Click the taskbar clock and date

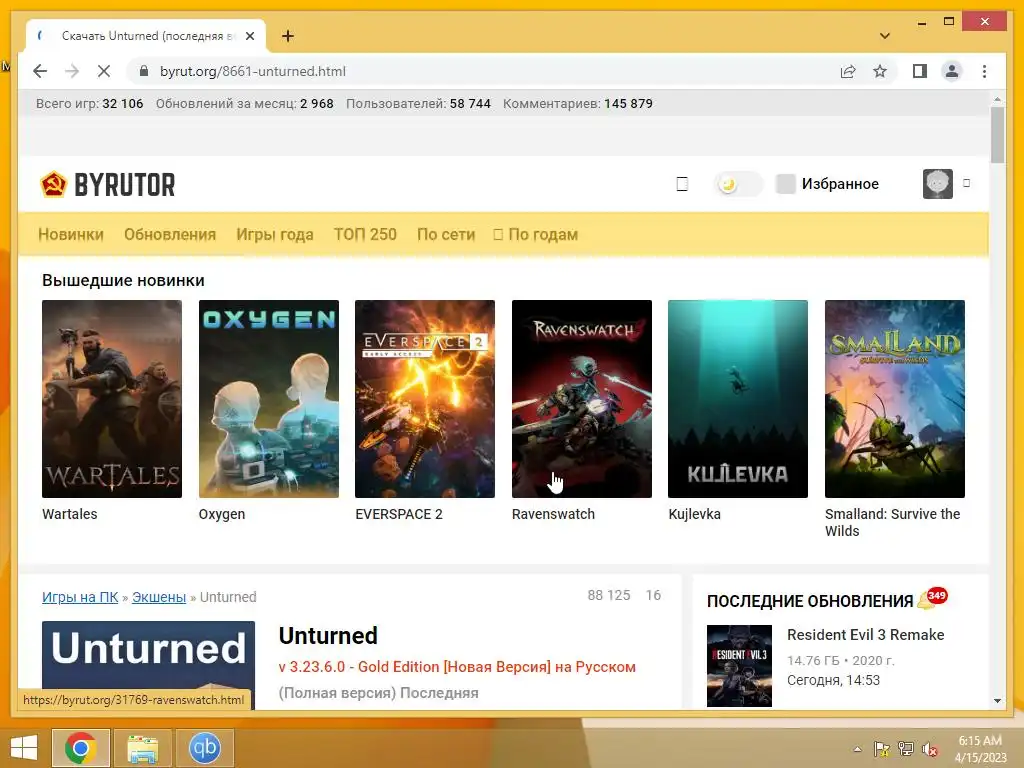(980, 749)
